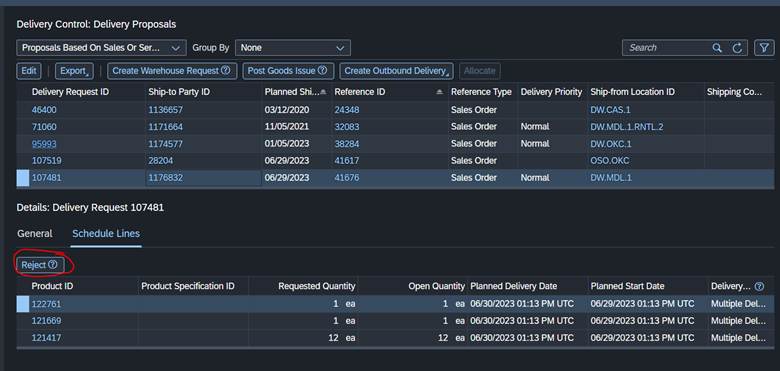Open delivery request 107519

47,161
